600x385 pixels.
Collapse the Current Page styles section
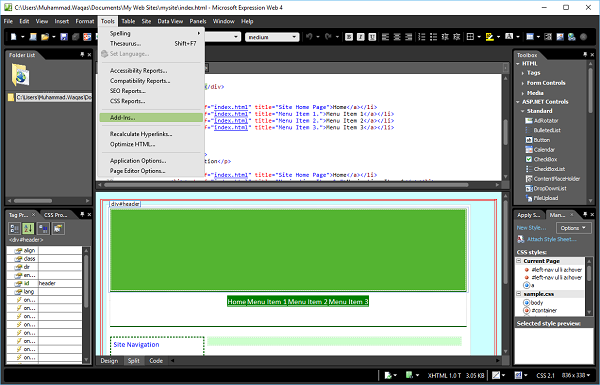(519, 261)
